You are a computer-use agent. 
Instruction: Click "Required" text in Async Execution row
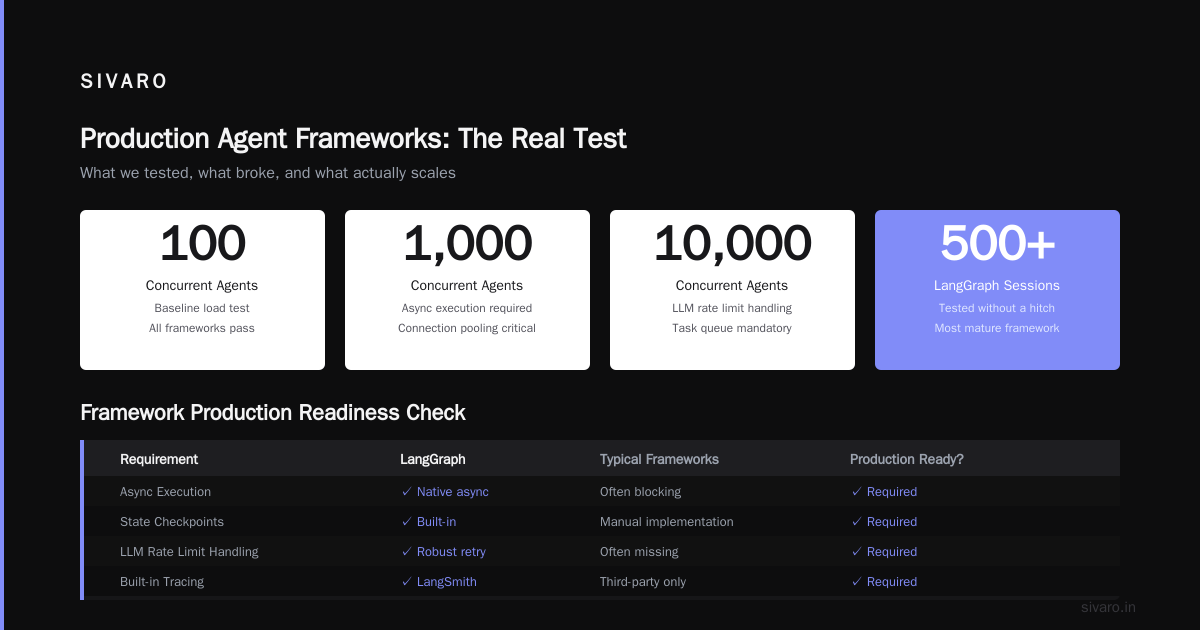click(x=892, y=492)
